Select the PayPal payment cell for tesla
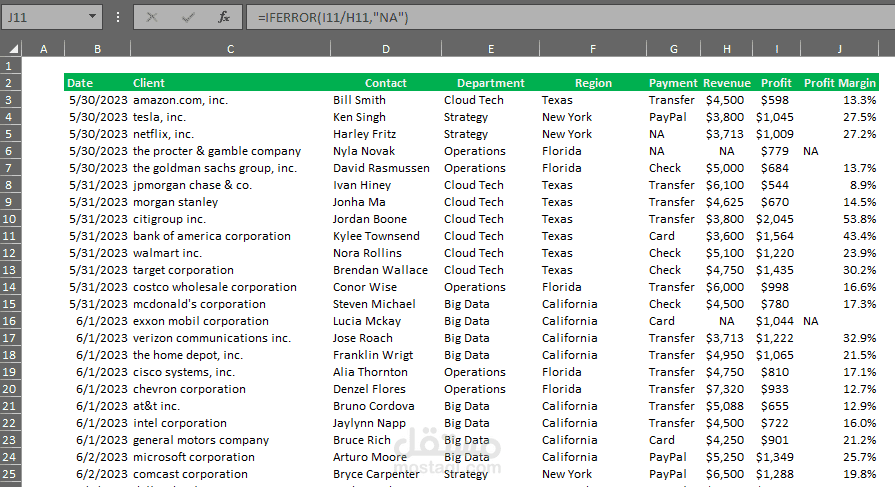Viewport: 895px width, 487px height. [x=674, y=117]
